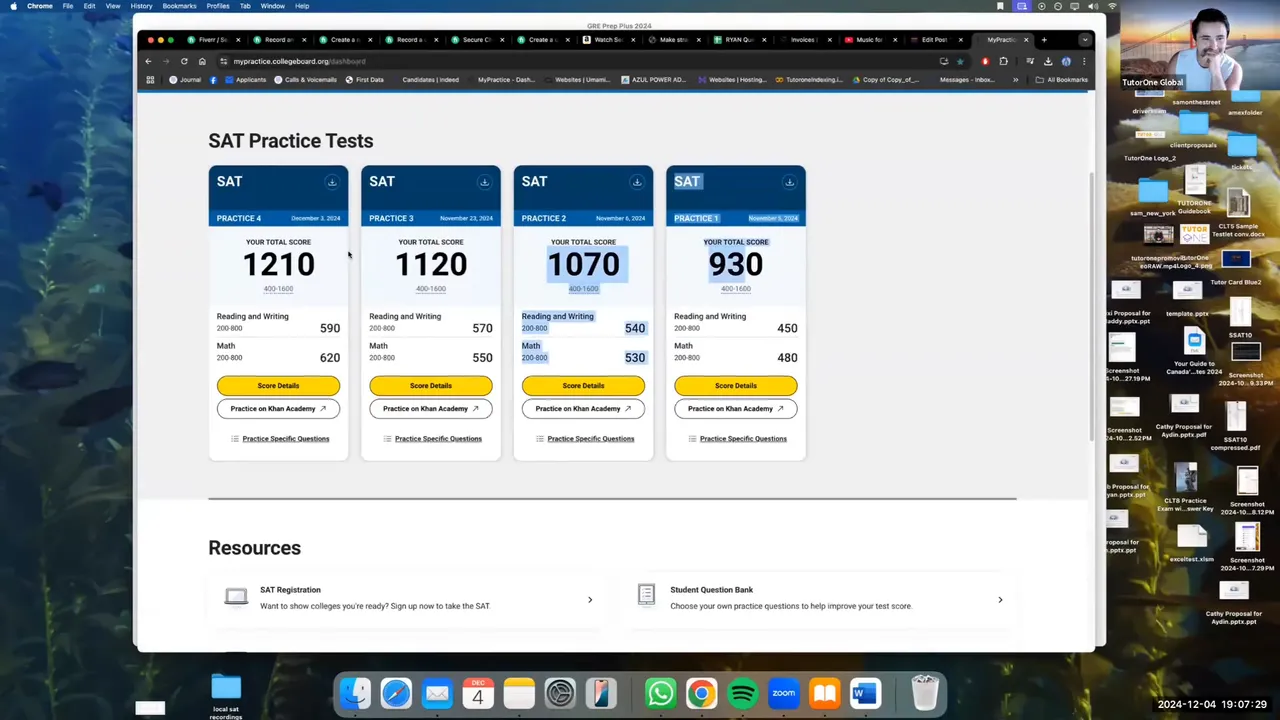Open Chrome's downloads icon

(x=1048, y=61)
